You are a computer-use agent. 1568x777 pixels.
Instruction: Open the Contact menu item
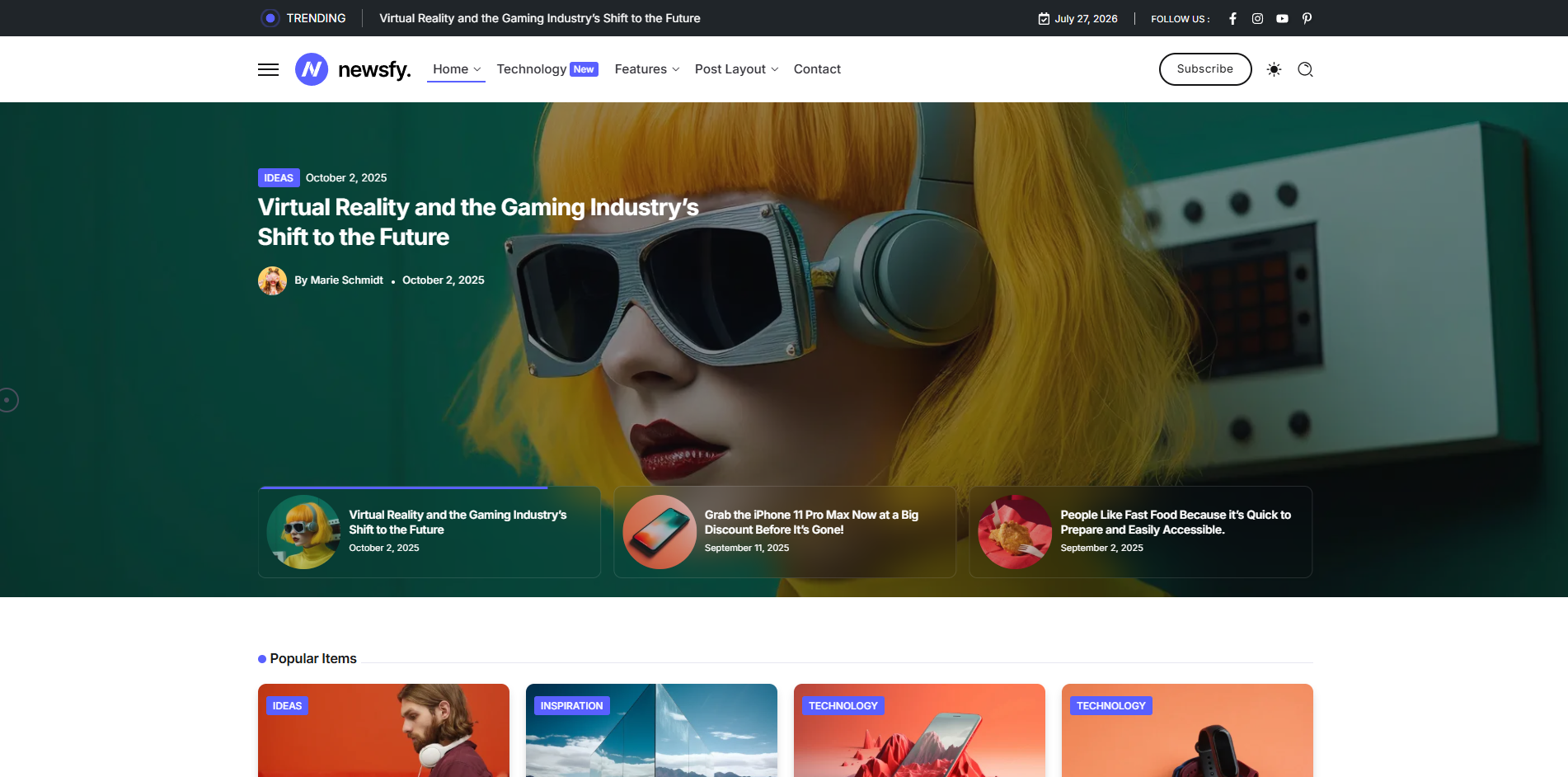click(x=817, y=69)
